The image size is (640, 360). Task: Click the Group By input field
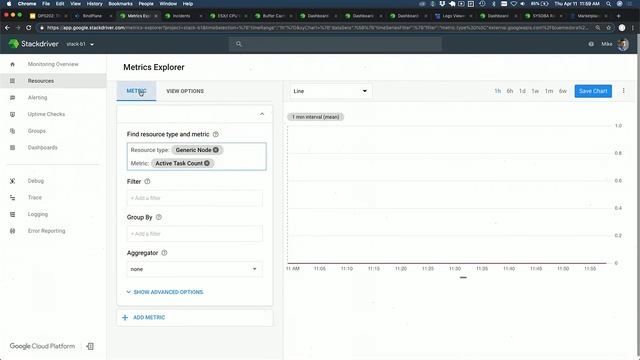point(194,234)
